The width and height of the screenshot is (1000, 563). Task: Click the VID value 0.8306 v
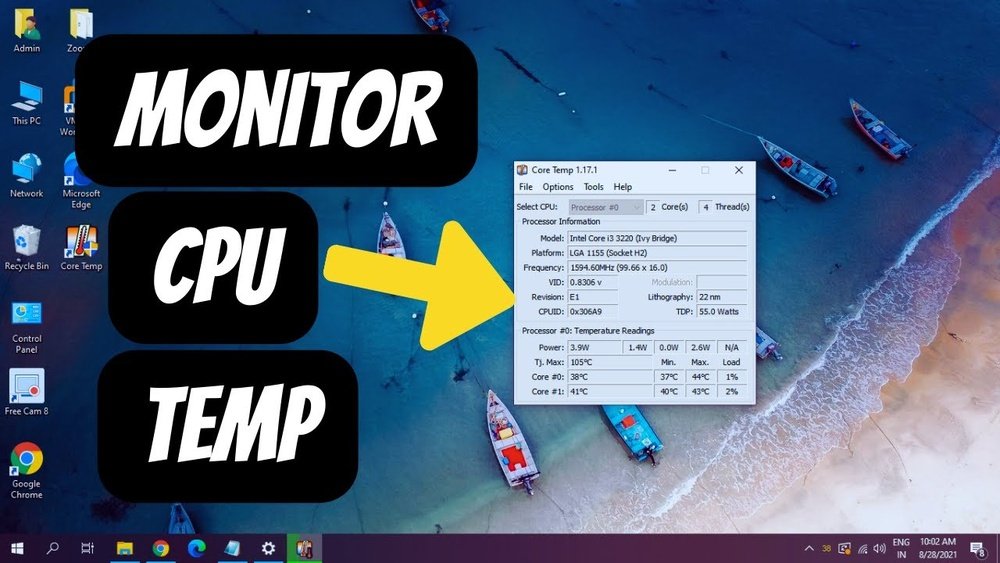(x=593, y=282)
